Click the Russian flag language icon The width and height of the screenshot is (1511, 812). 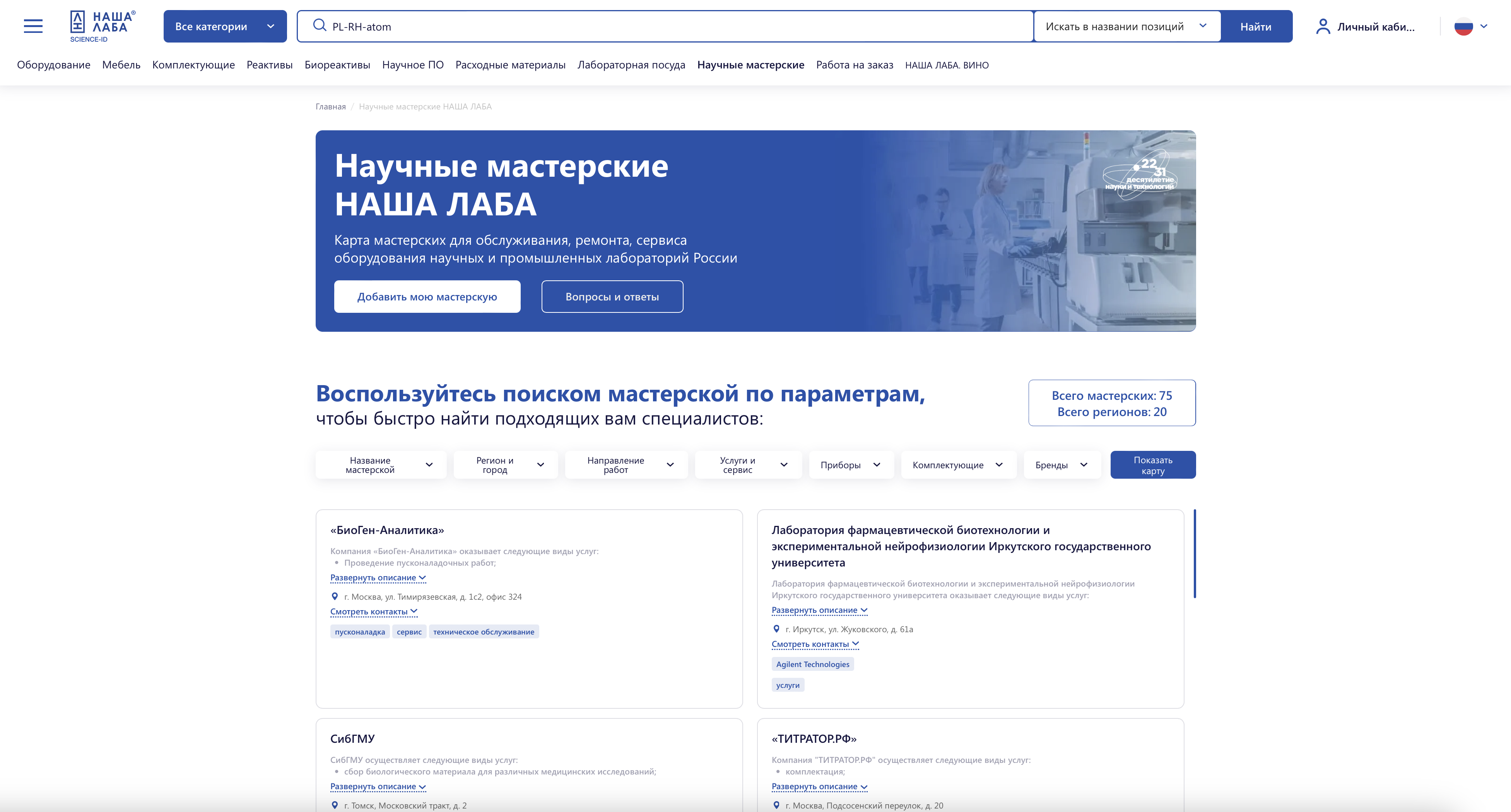(x=1463, y=26)
